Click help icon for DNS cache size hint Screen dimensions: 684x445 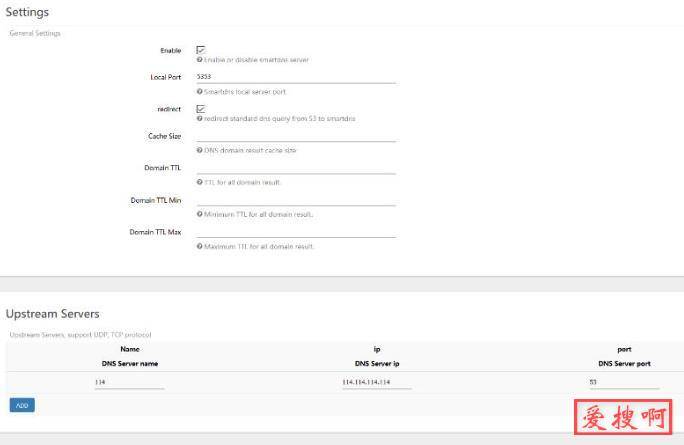coord(199,151)
